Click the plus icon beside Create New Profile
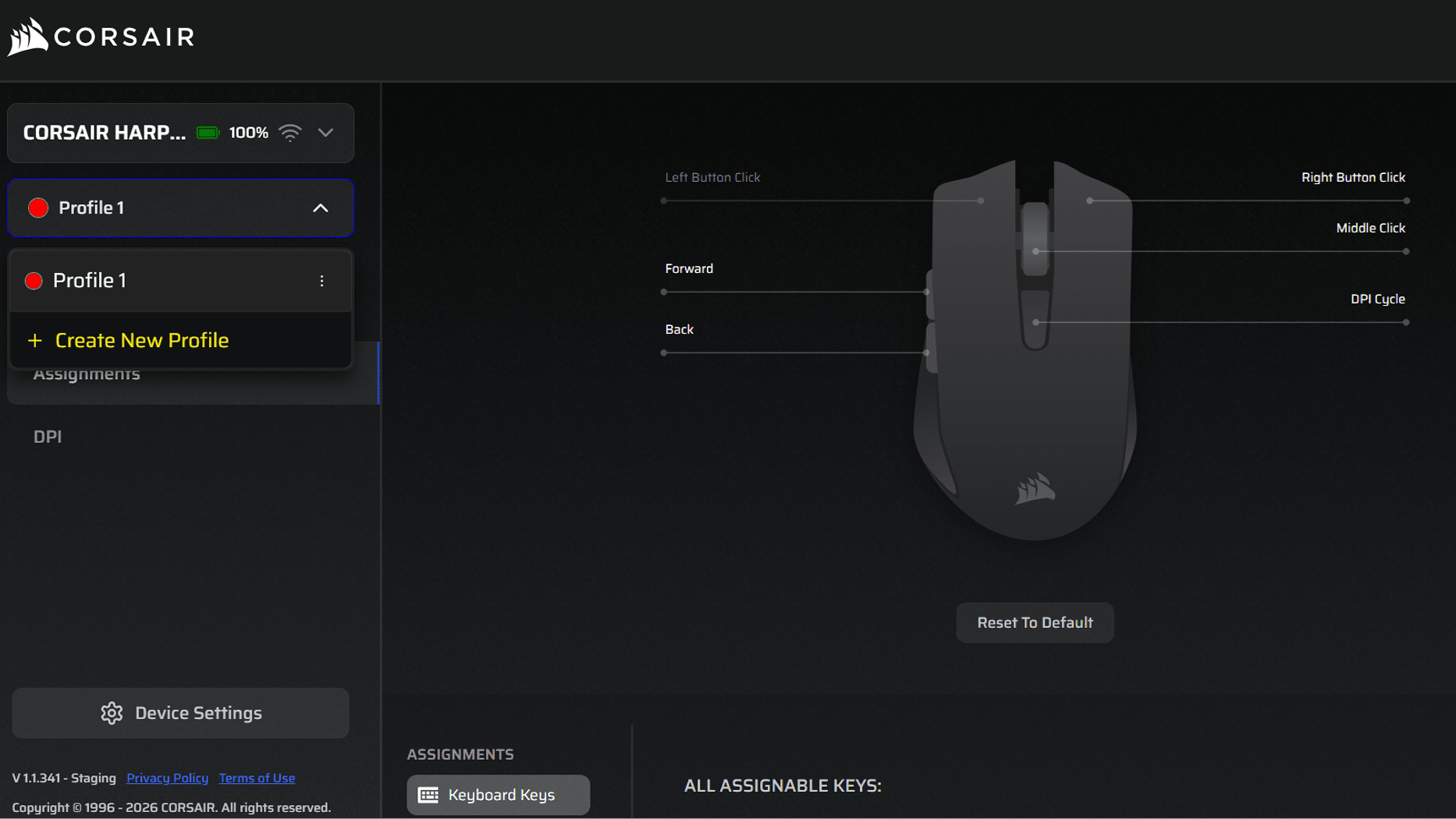Screen dimensions: 1456x819 34,341
